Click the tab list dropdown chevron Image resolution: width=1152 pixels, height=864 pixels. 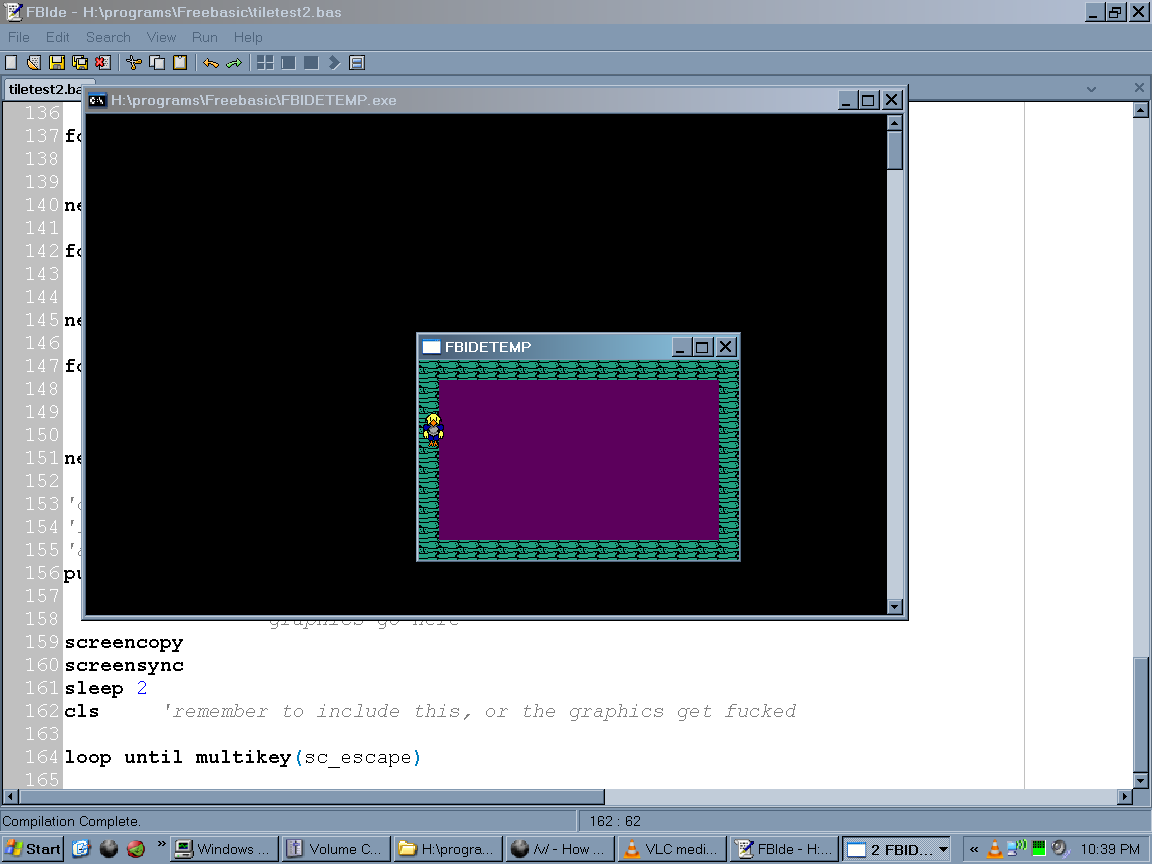1091,89
